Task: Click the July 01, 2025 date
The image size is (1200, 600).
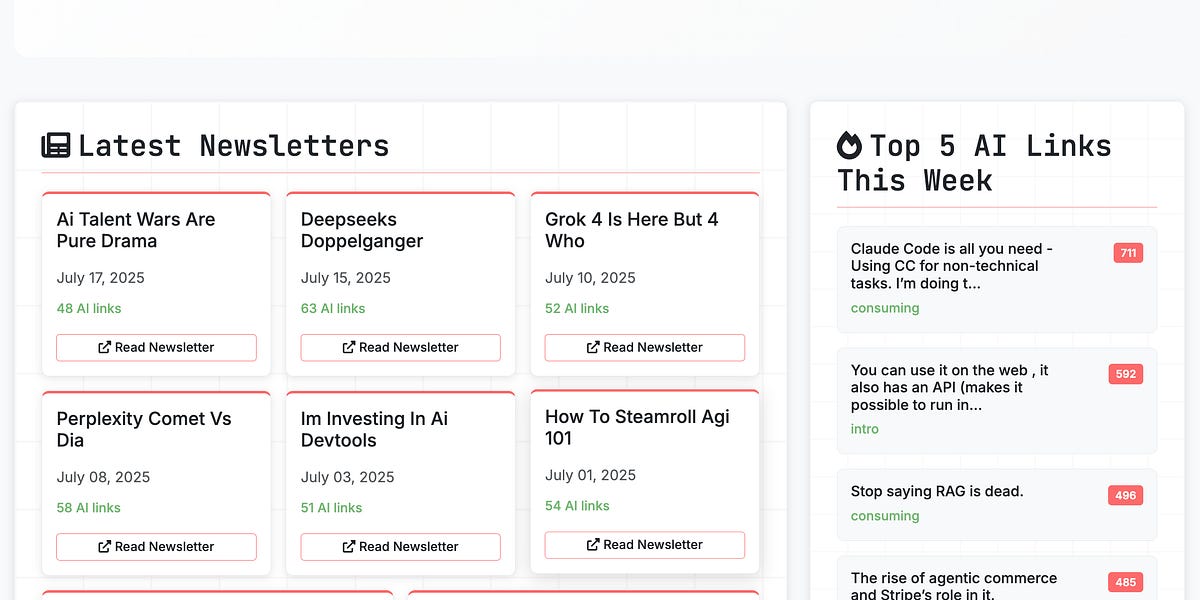Action: coord(590,475)
